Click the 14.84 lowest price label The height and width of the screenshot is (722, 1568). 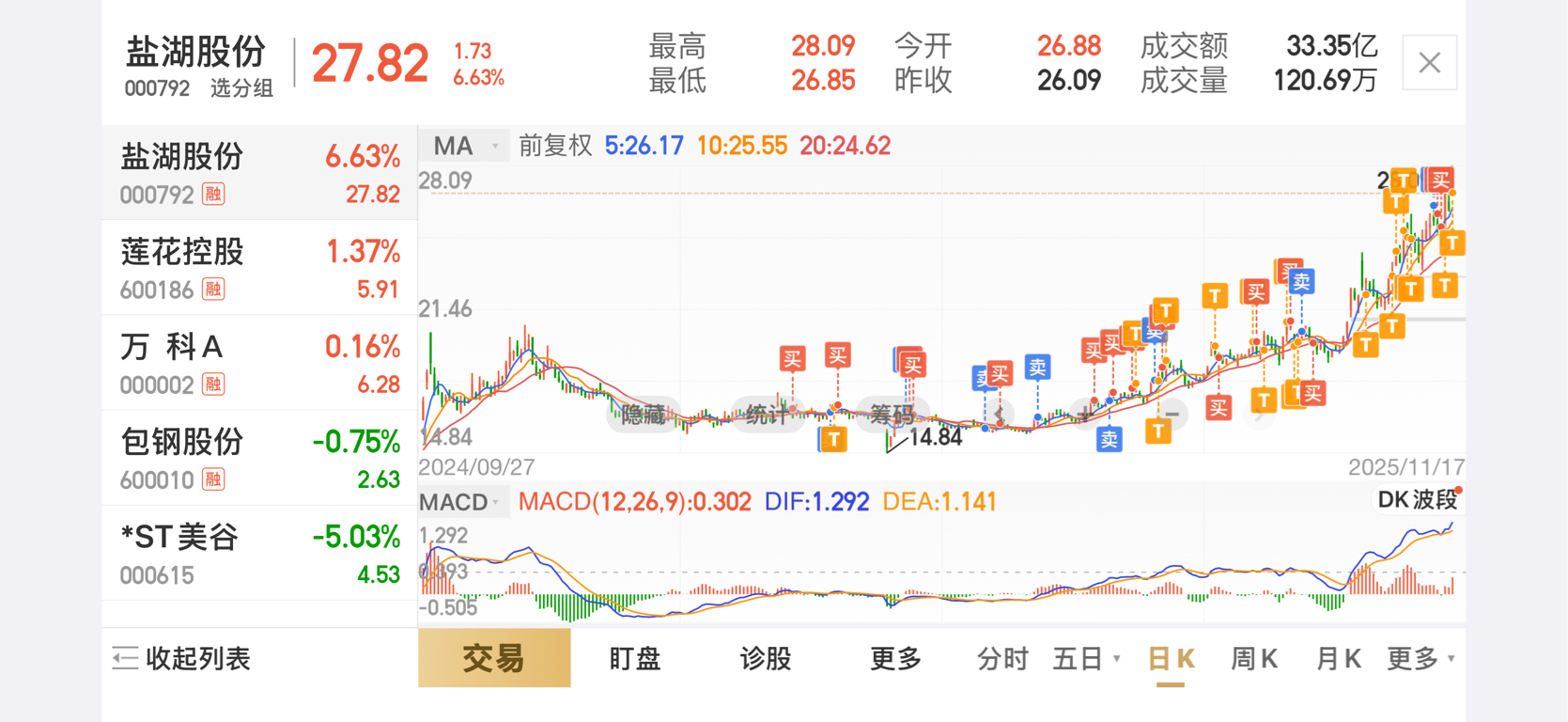click(936, 437)
